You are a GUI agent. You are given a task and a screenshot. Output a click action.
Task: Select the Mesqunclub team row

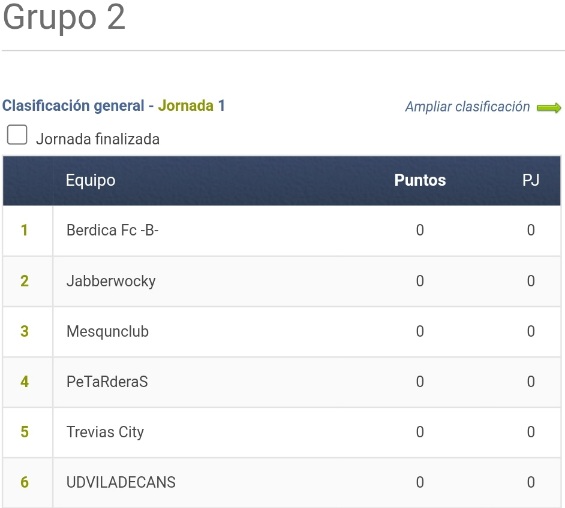point(281,331)
